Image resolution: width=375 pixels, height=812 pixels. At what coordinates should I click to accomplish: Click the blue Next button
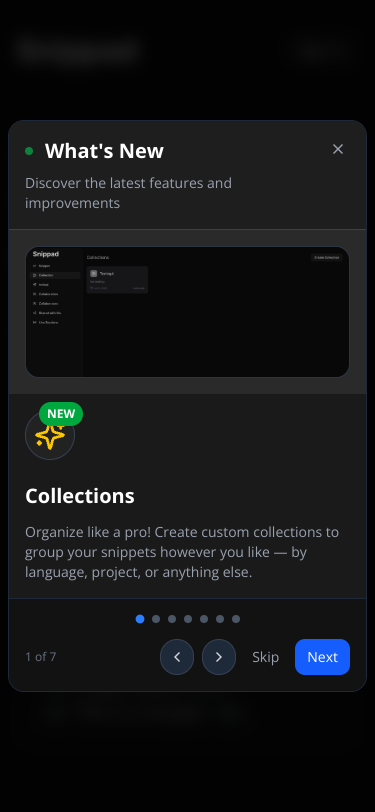coord(323,657)
